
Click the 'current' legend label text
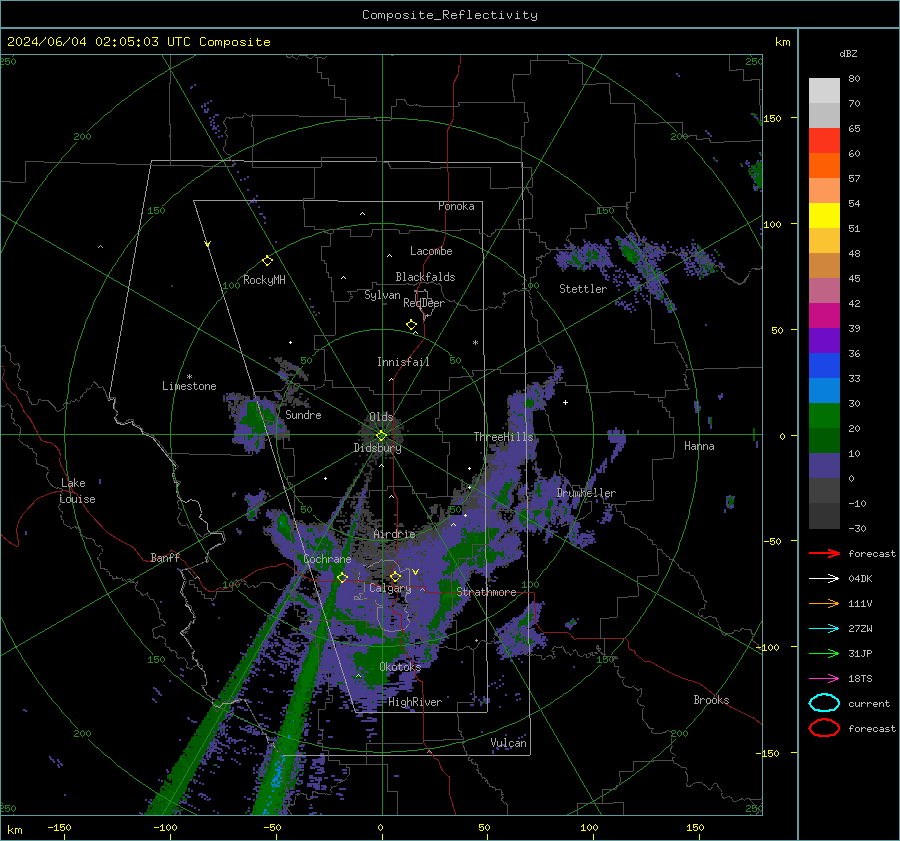869,703
